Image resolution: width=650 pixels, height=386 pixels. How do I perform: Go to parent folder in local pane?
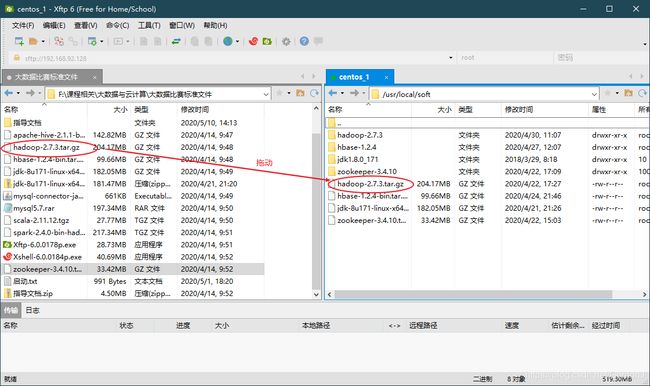click(301, 93)
